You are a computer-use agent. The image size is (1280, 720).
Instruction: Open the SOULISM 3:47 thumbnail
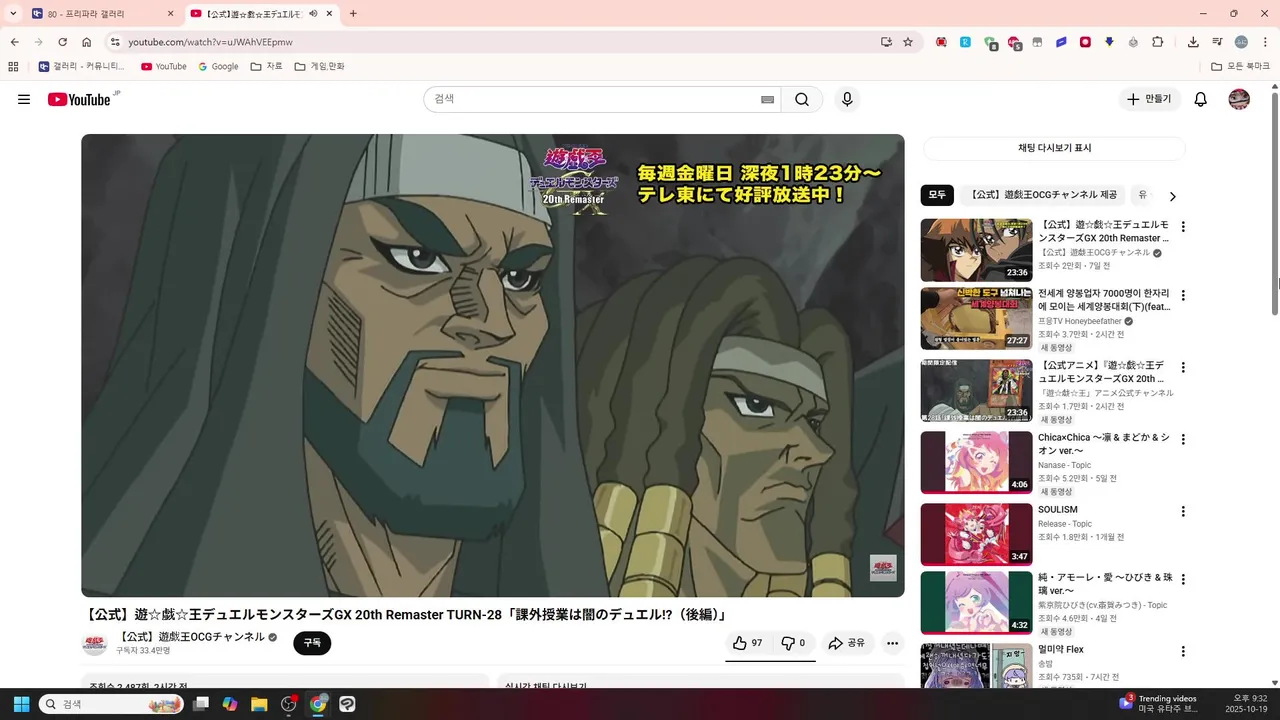point(976,534)
